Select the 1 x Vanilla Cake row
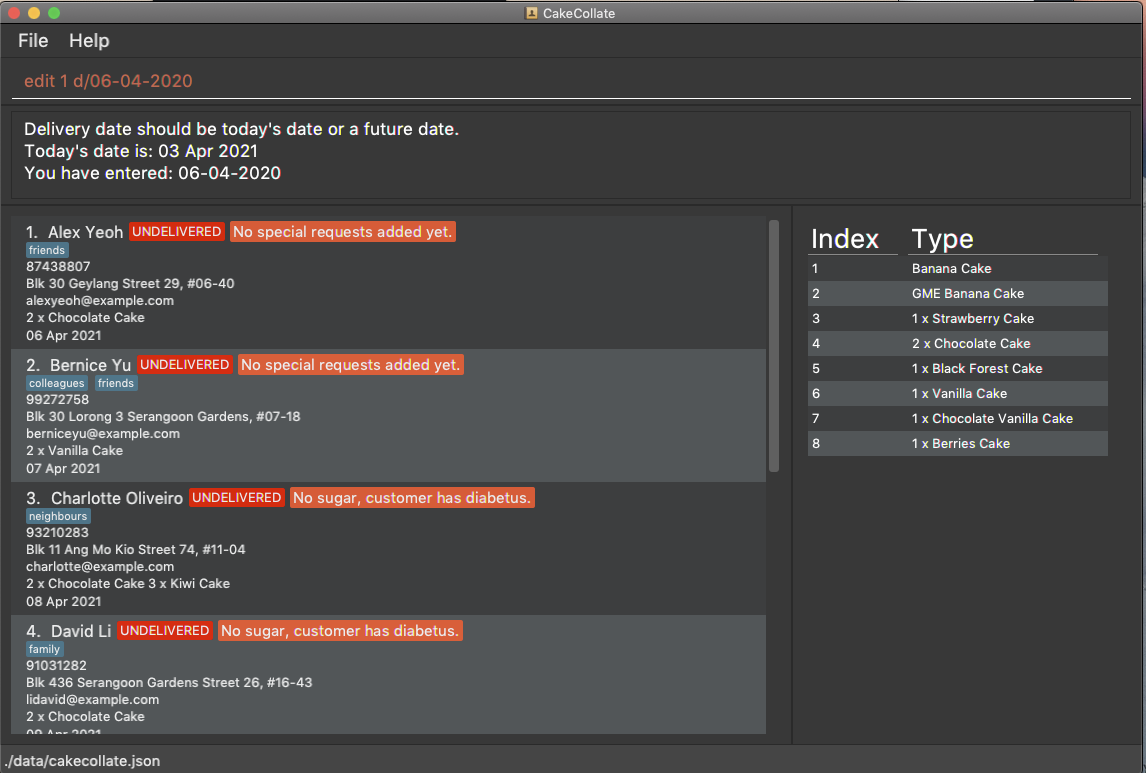Screen dimensions: 1146x773 957,393
